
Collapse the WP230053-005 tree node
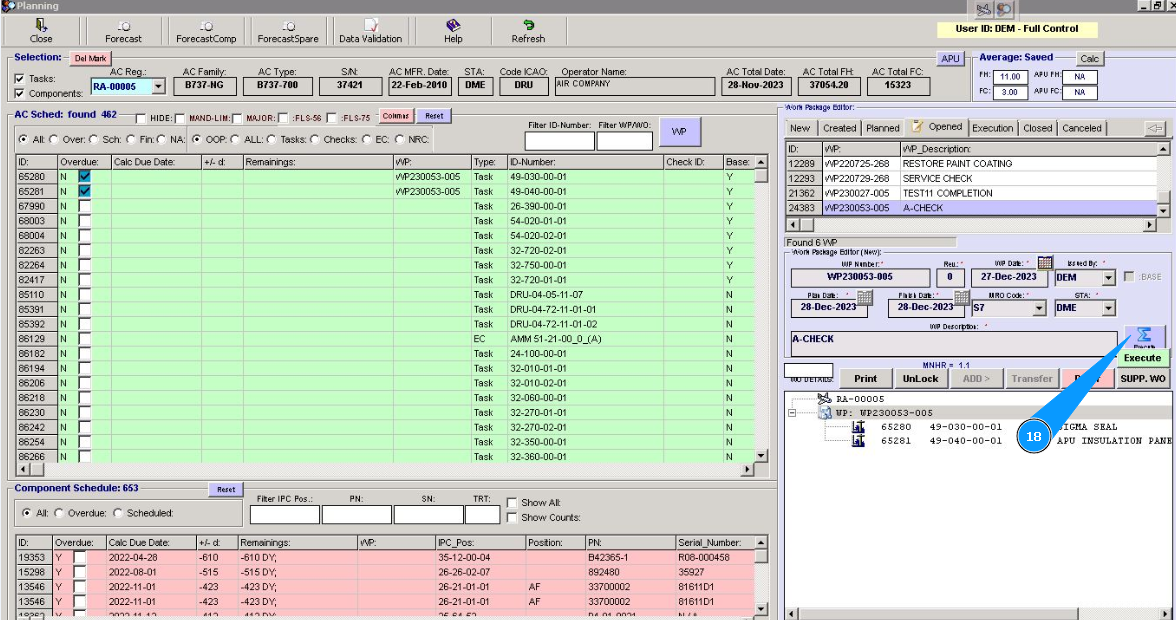pos(791,412)
